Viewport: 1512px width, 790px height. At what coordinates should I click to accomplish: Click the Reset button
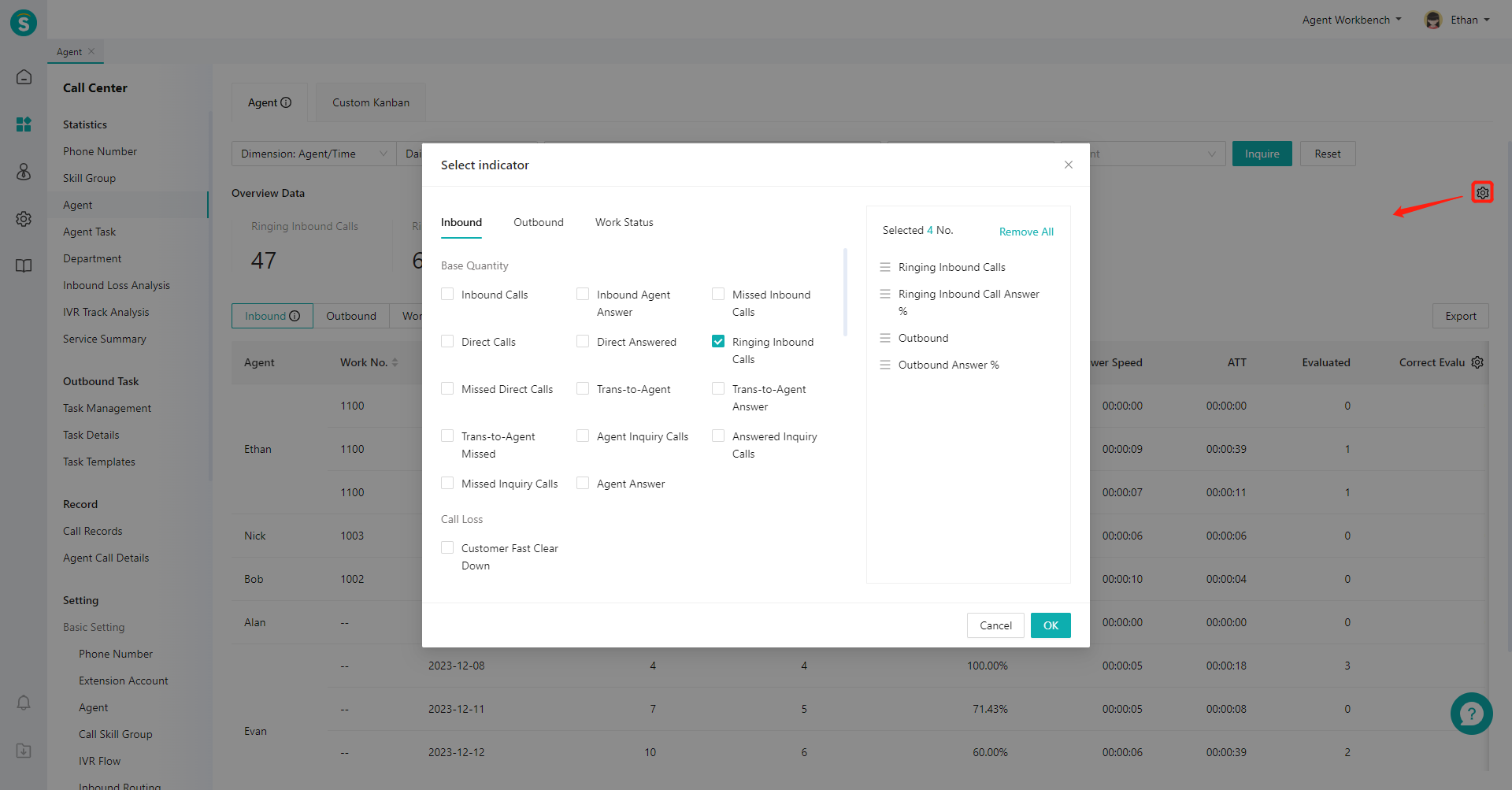[1327, 154]
